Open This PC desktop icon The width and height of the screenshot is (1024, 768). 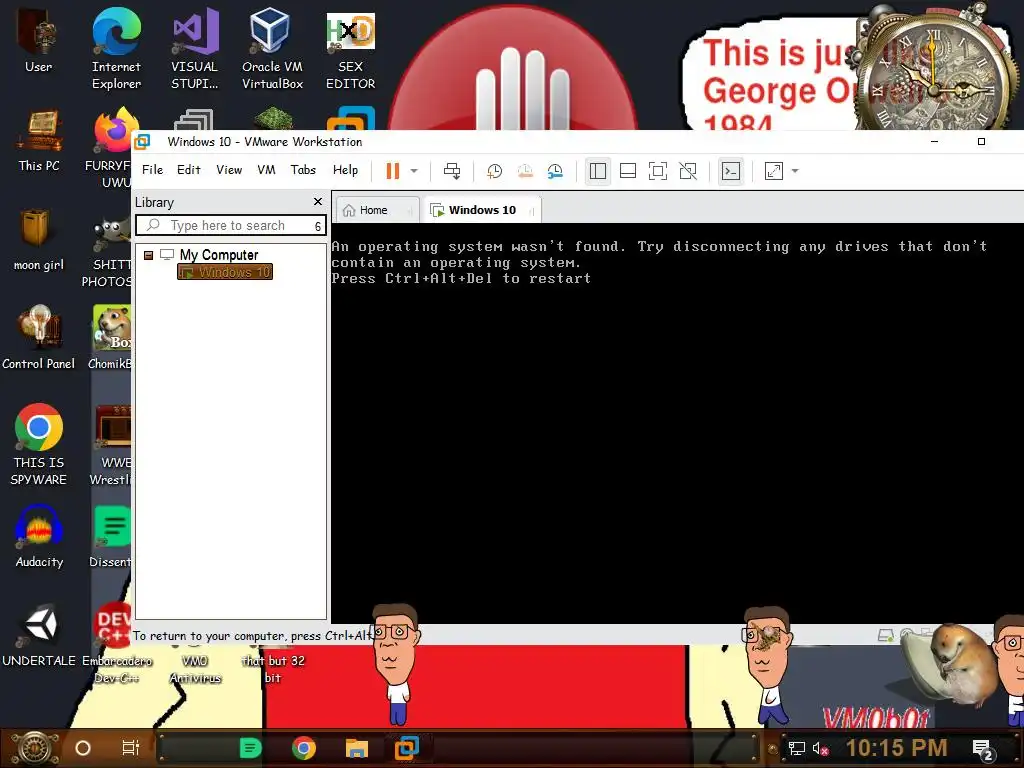(x=39, y=140)
